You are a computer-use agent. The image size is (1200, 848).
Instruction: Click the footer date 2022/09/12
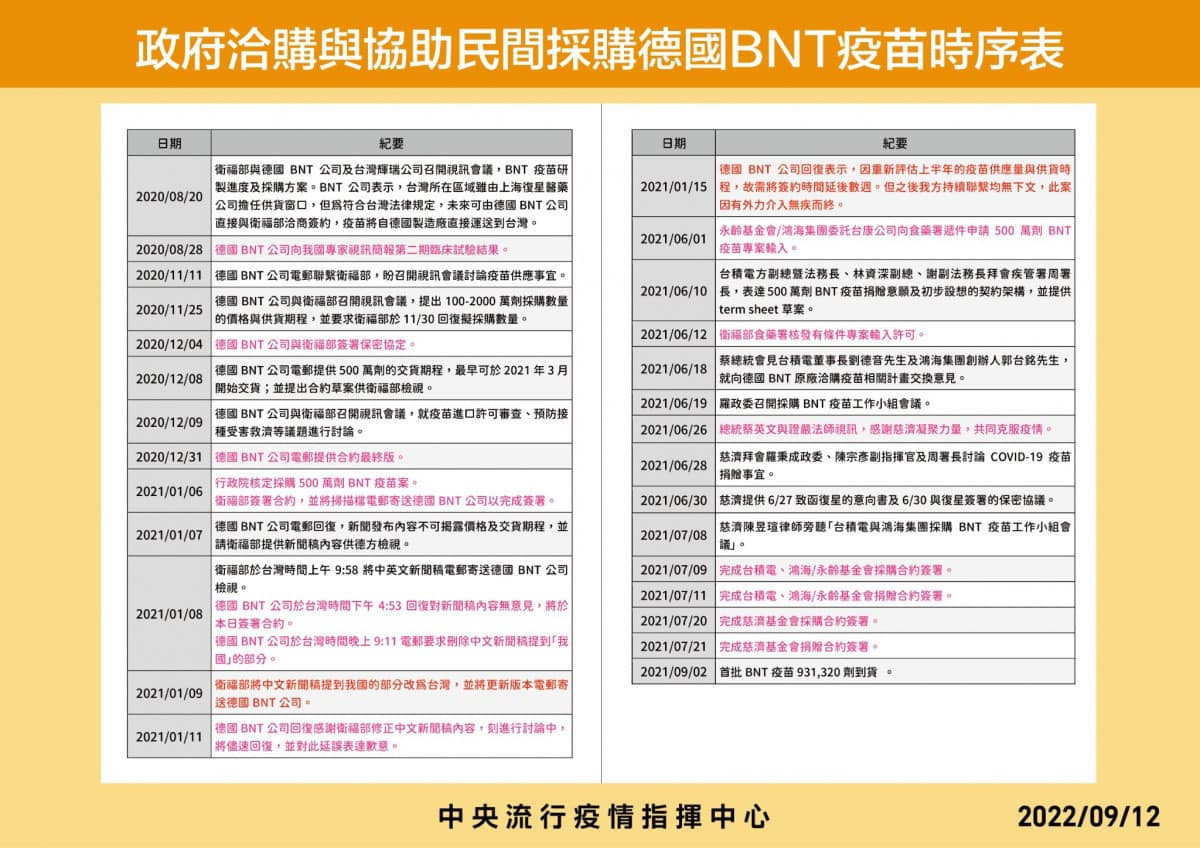click(x=1089, y=817)
